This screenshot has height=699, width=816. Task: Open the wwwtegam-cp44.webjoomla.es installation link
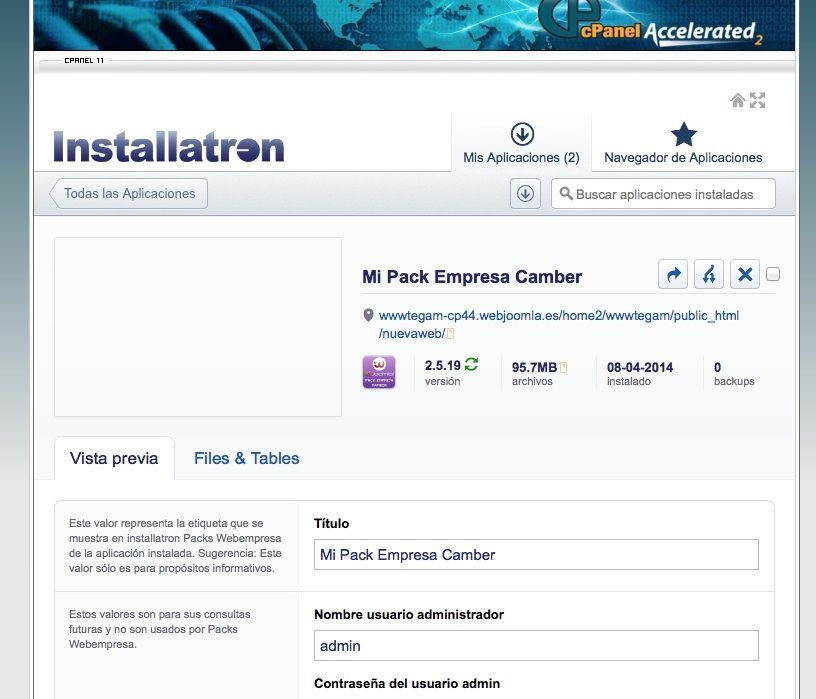(558, 324)
